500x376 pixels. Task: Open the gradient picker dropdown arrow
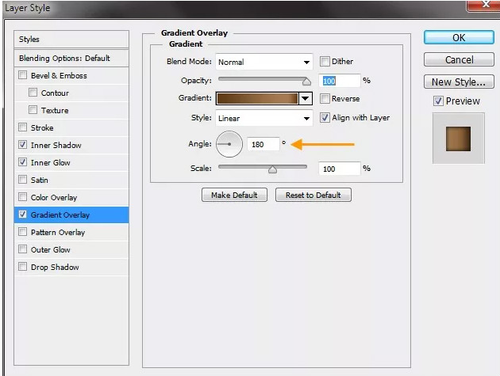click(305, 98)
